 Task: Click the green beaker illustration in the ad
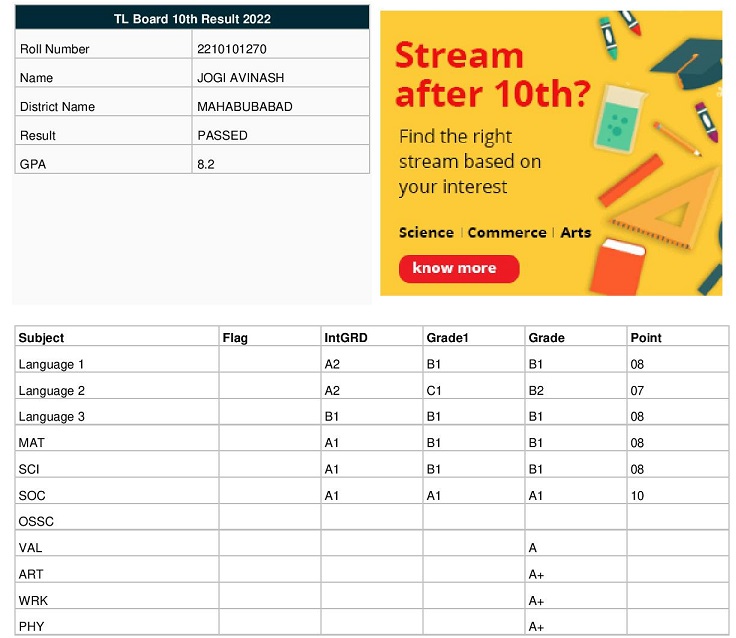click(x=620, y=118)
